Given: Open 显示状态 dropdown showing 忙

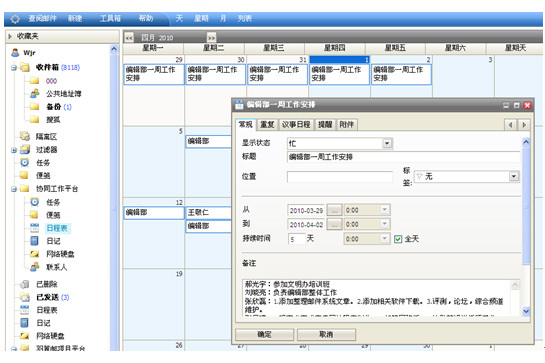Looking at the screenshot, I should click(x=387, y=143).
